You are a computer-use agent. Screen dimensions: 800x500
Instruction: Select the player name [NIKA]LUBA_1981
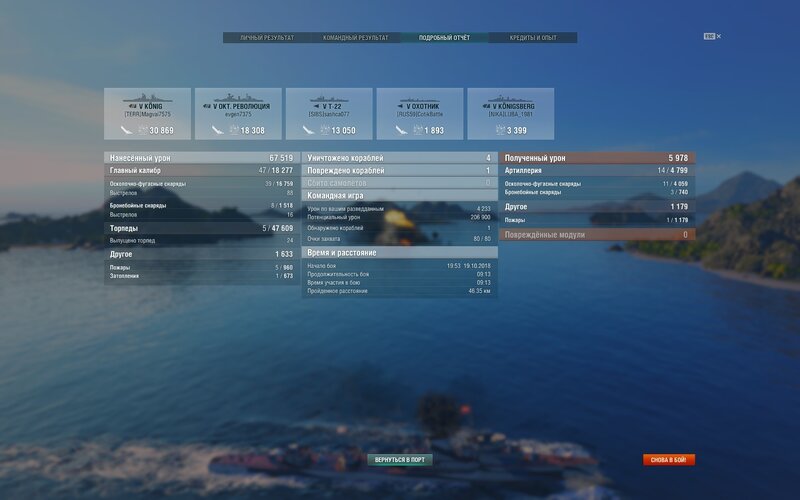pos(511,114)
